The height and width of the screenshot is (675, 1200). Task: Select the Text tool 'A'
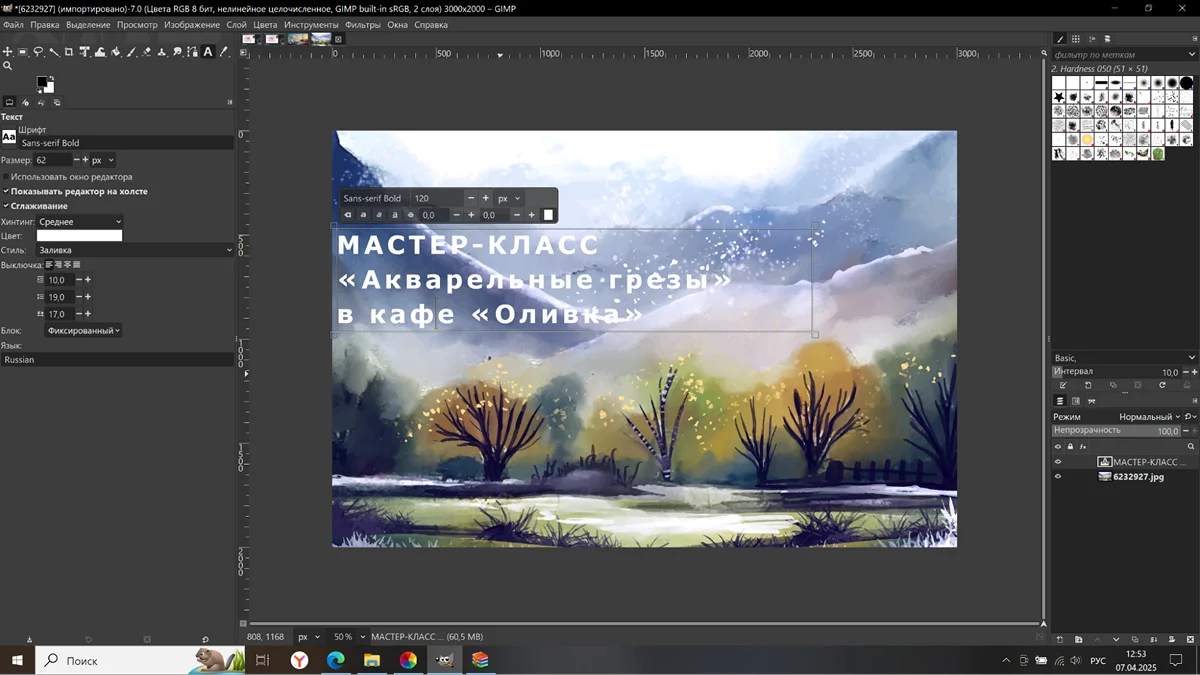pos(208,52)
